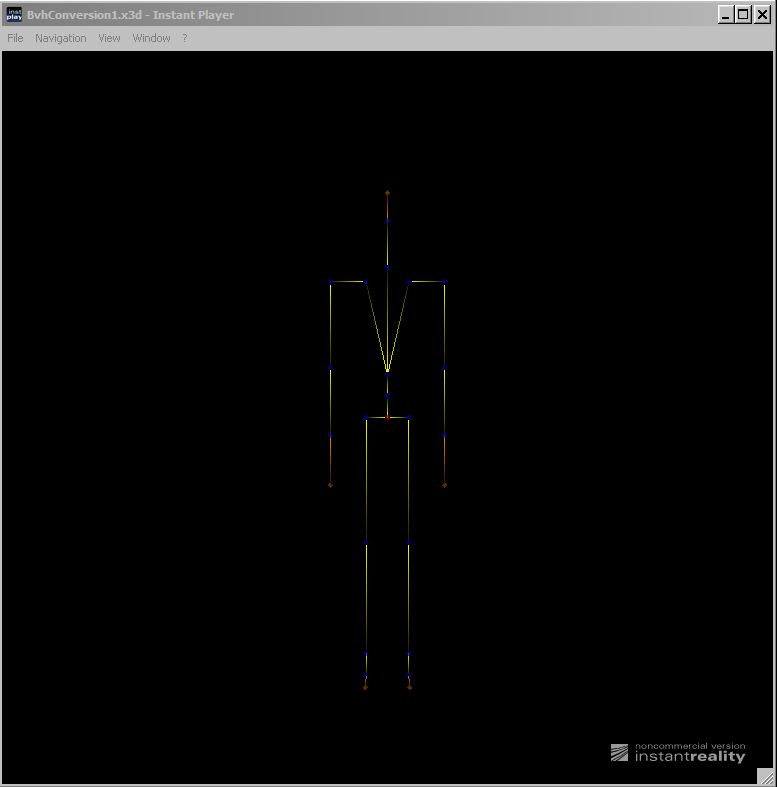Image resolution: width=777 pixels, height=787 pixels.
Task: Select the skeleton's right-side knee joint
Action: [x=409, y=544]
